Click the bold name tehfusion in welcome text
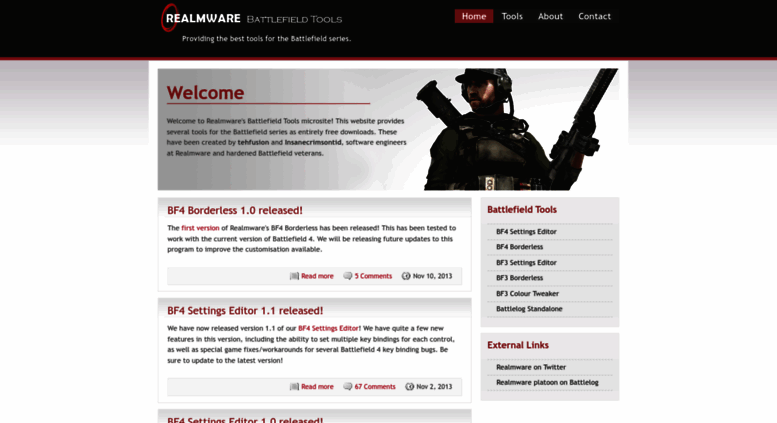Screen dimensions: 777x423 tap(253, 143)
